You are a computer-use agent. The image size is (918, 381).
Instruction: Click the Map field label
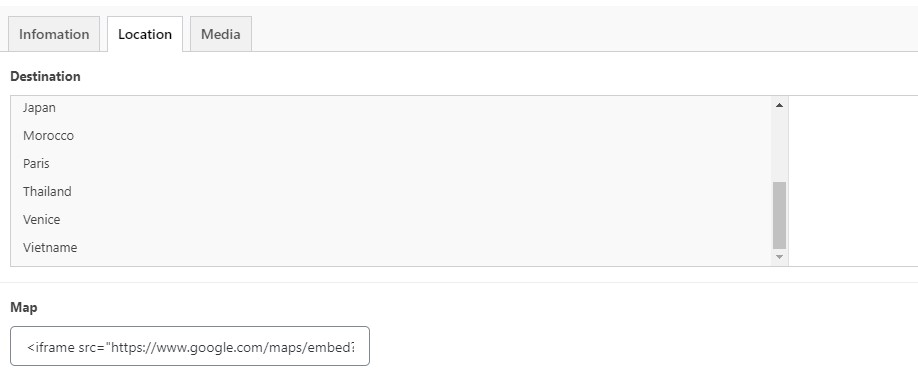click(23, 307)
